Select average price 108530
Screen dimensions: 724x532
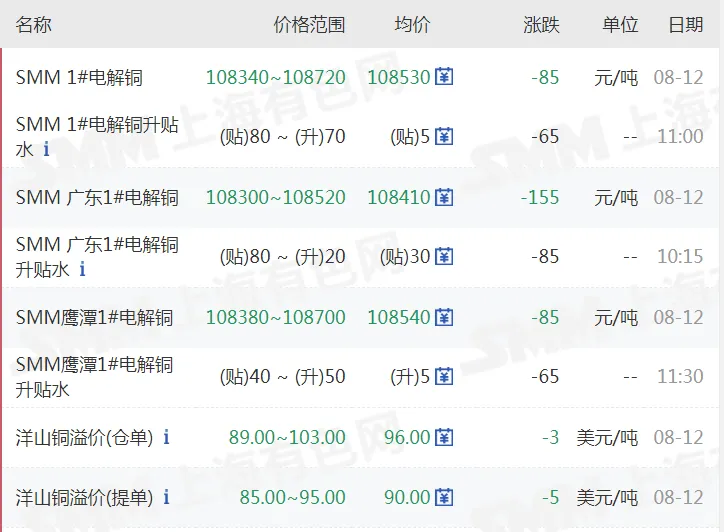coord(399,77)
